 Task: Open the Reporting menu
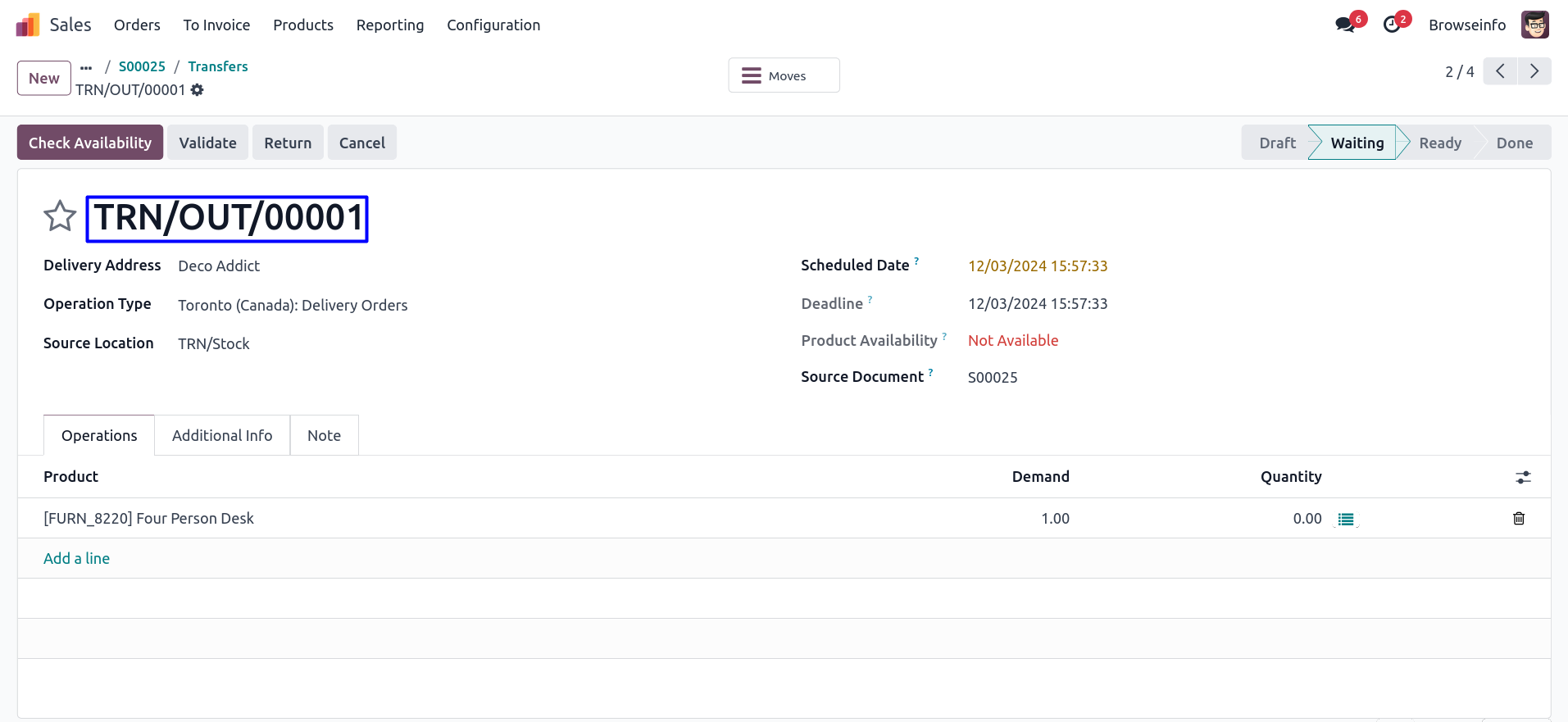tap(389, 25)
